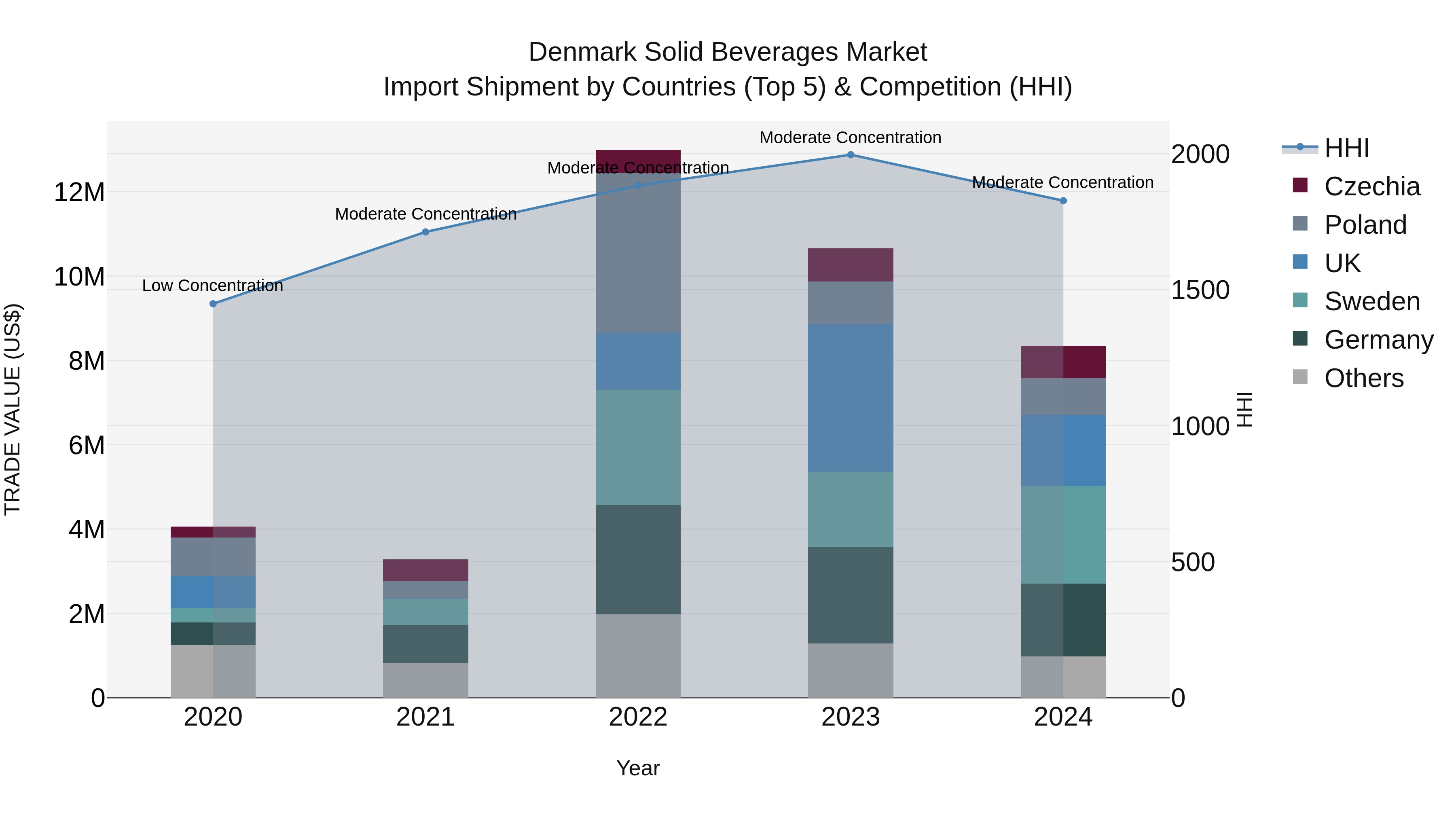Click the Others segment of 2022 bar
This screenshot has height=819, width=1456.
638,656
